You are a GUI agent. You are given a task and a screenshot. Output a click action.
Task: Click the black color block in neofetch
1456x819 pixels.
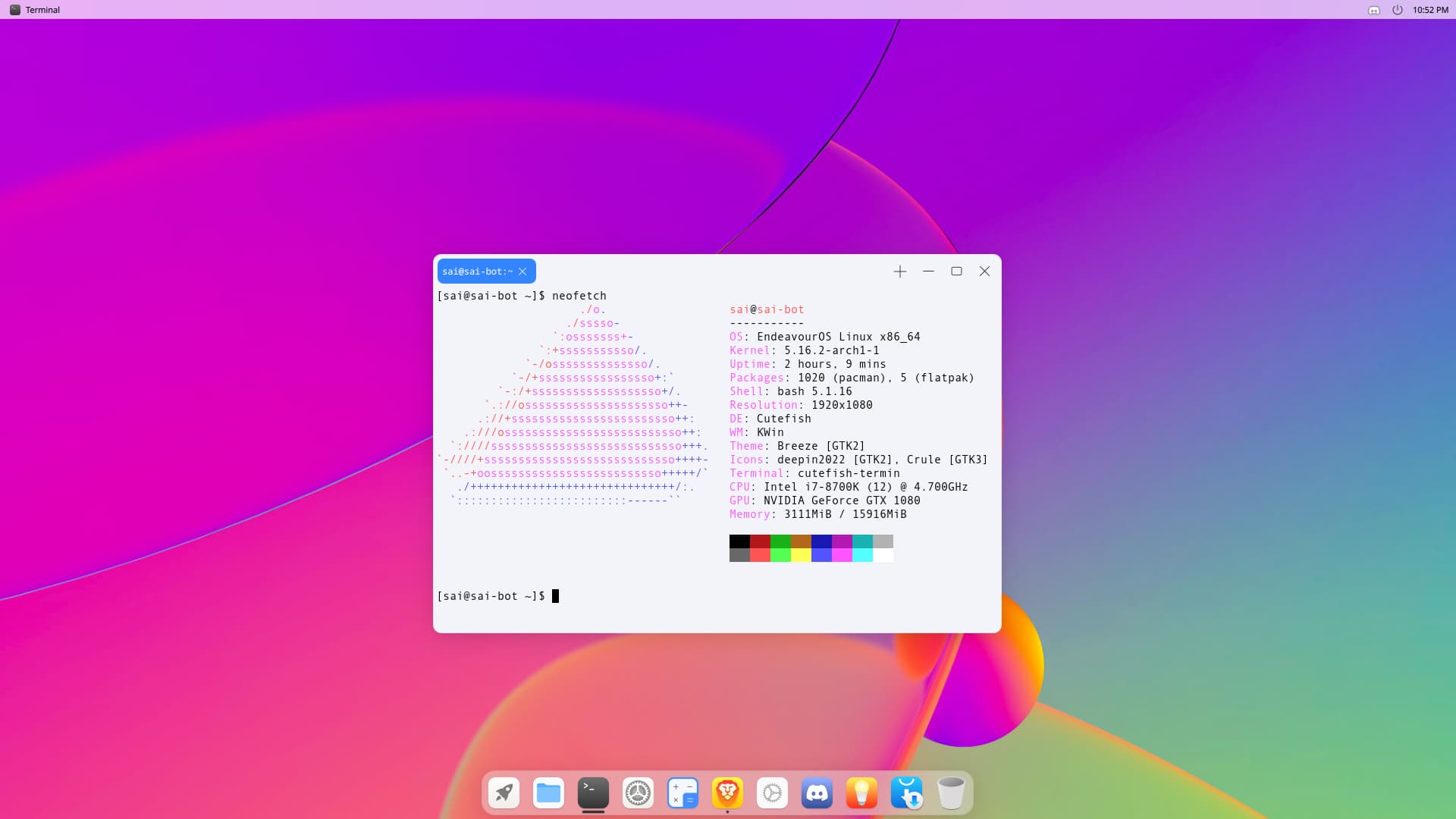tap(739, 541)
